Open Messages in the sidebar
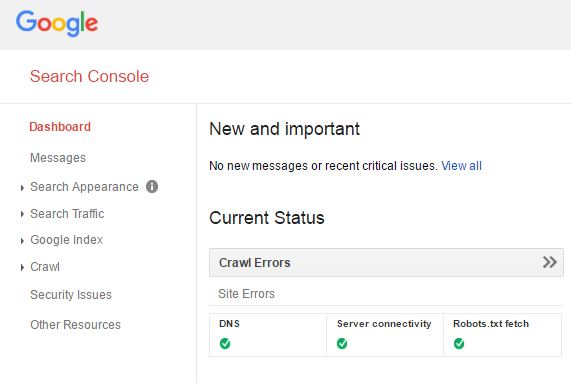This screenshot has height=383, width=571. (x=58, y=158)
